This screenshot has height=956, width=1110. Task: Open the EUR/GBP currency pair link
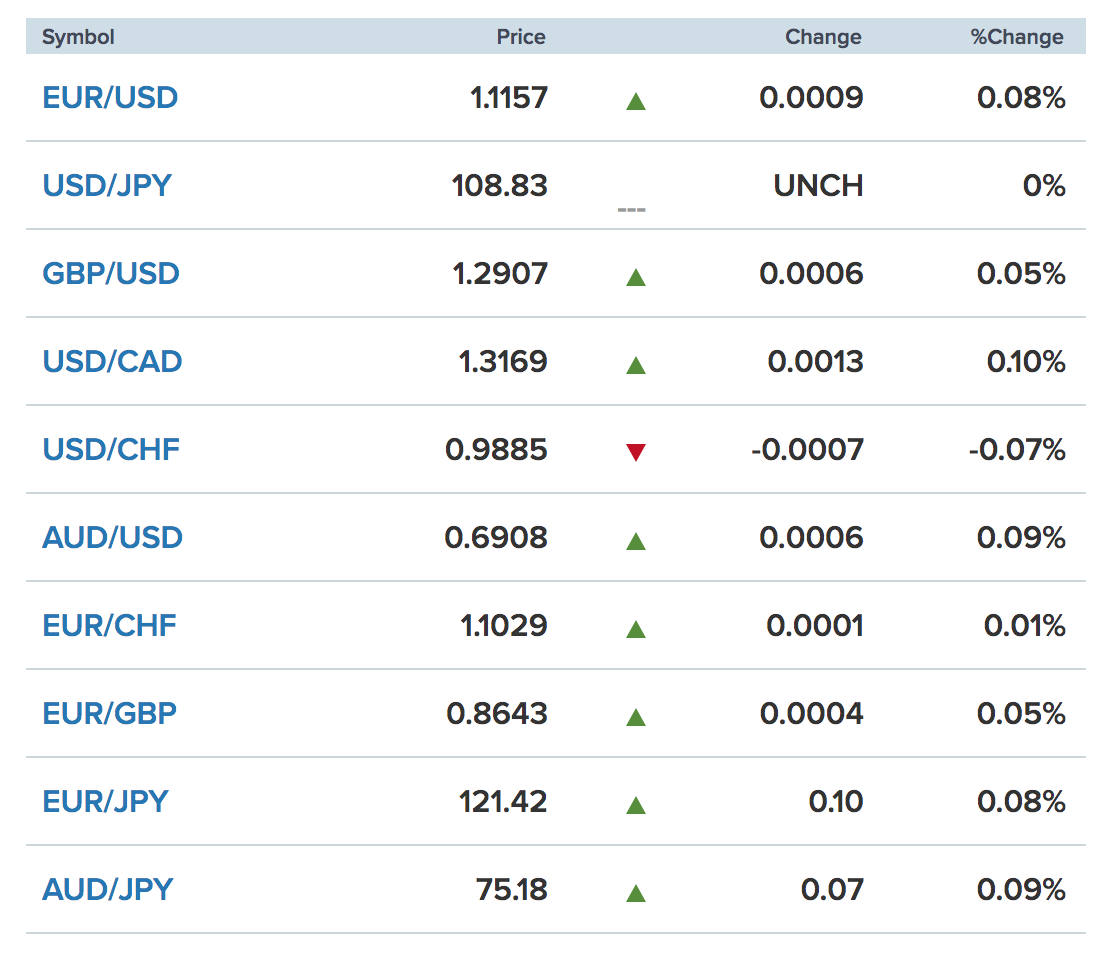click(110, 713)
